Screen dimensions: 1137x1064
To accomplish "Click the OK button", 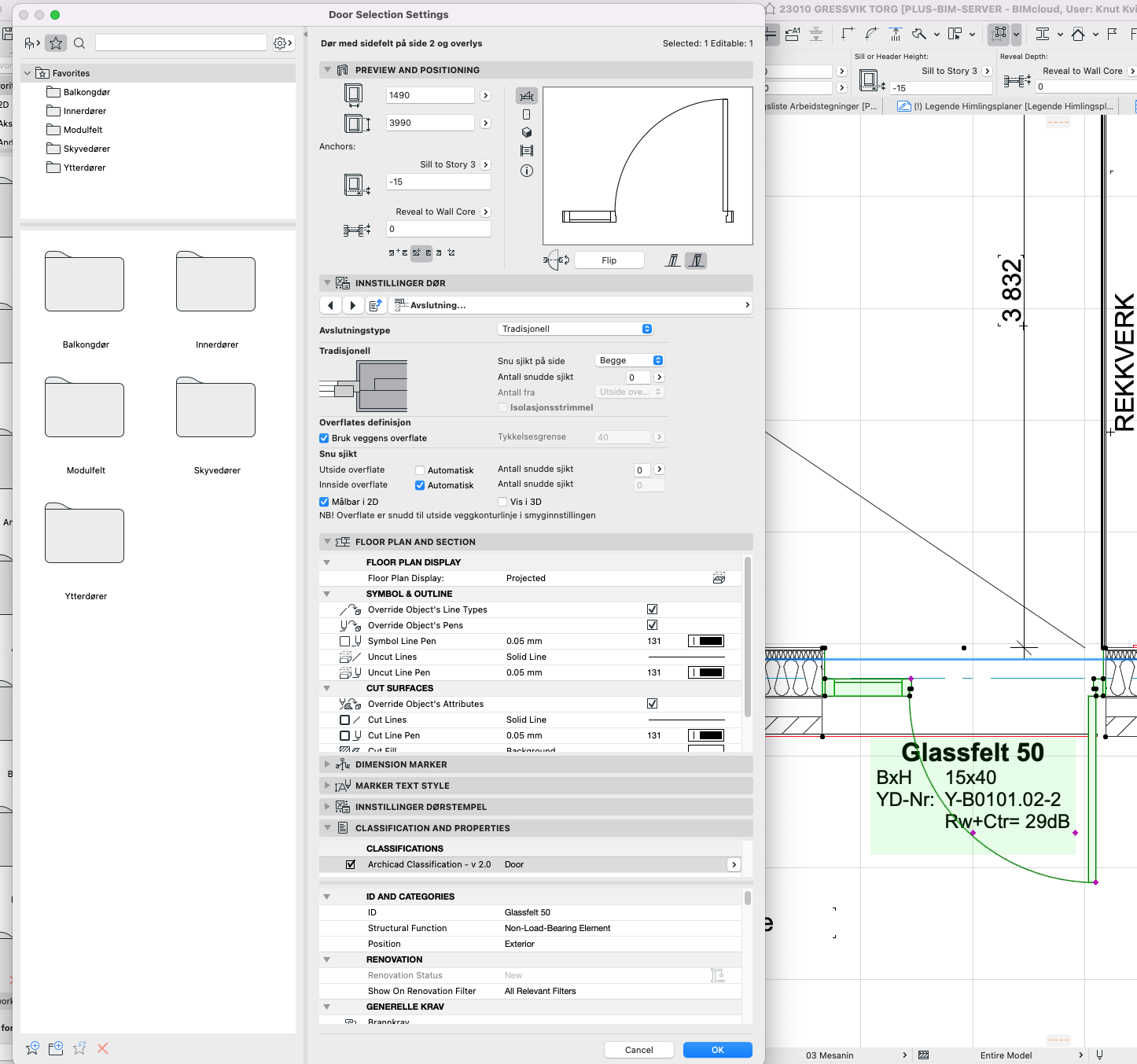I will 717,1050.
